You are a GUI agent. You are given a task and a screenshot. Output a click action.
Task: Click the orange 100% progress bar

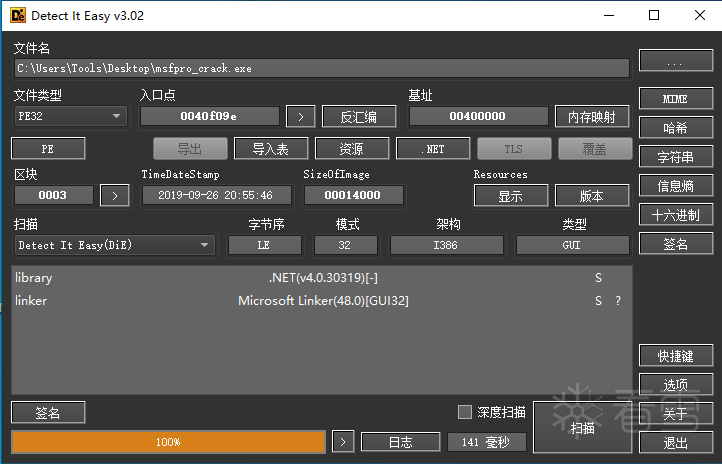(169, 442)
